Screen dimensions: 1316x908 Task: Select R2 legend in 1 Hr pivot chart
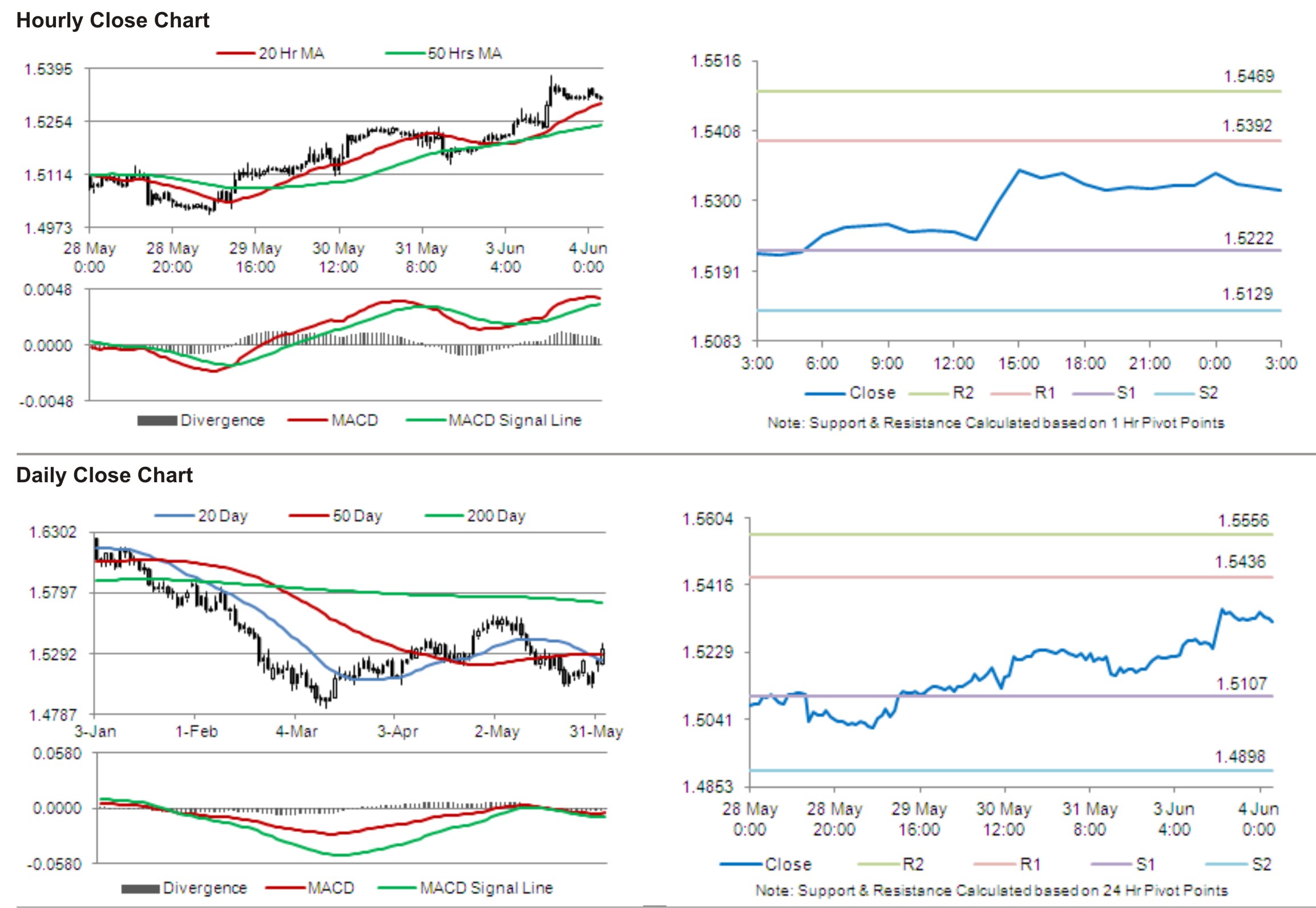[941, 393]
